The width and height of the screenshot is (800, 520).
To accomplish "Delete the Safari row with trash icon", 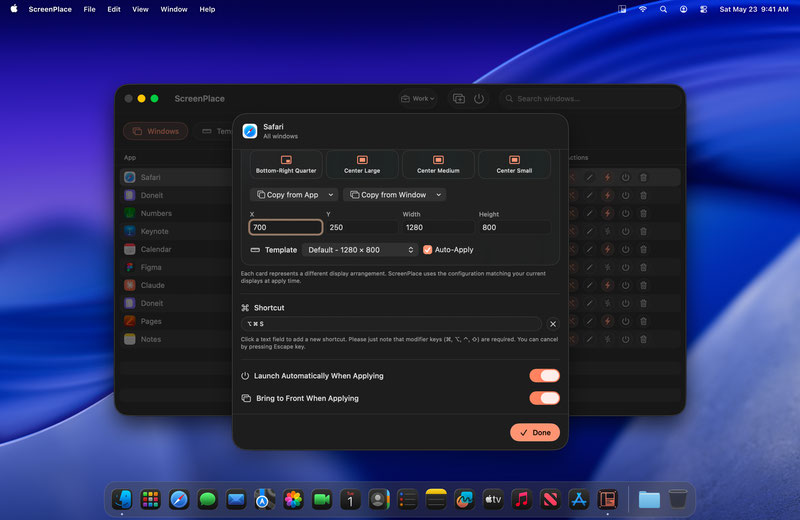I will [x=643, y=178].
